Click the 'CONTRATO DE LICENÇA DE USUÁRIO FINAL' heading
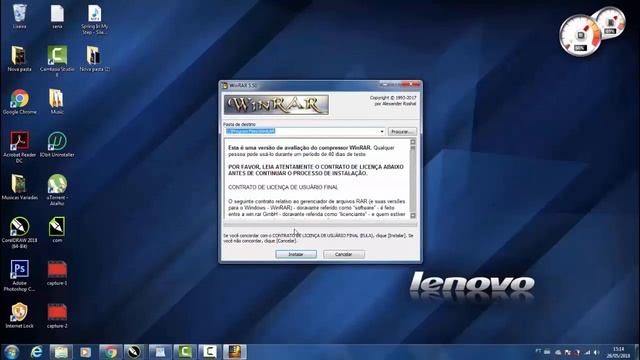Viewport: 640px width, 360px height. [283, 187]
